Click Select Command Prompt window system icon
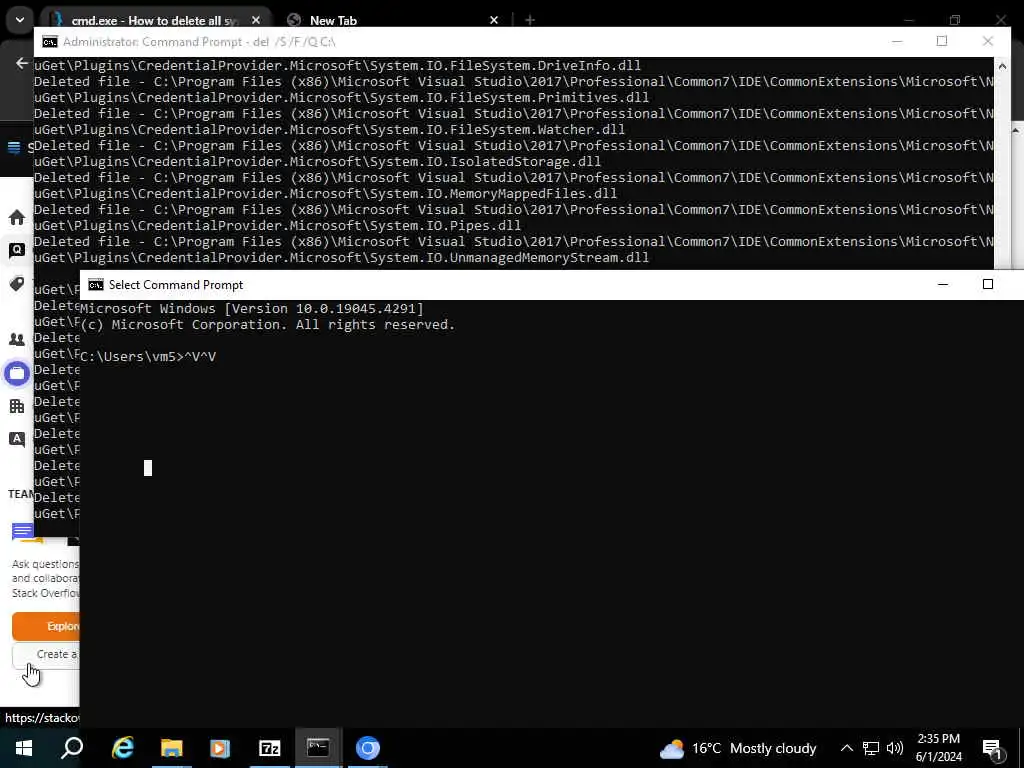Screen dimensions: 1024x768 96,285
